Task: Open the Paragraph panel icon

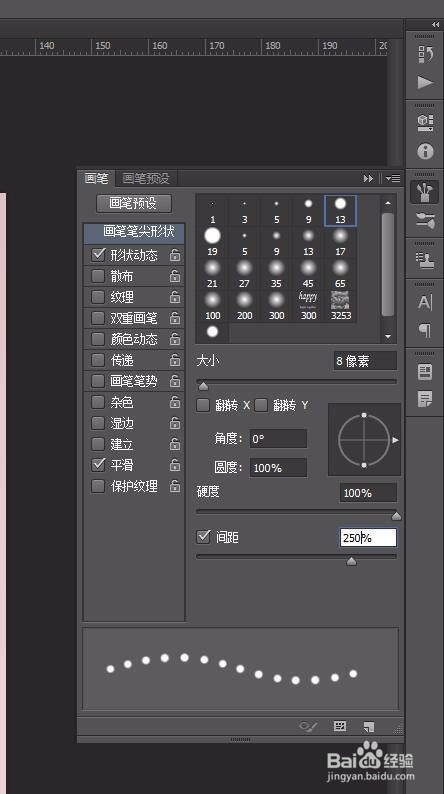Action: 425,331
